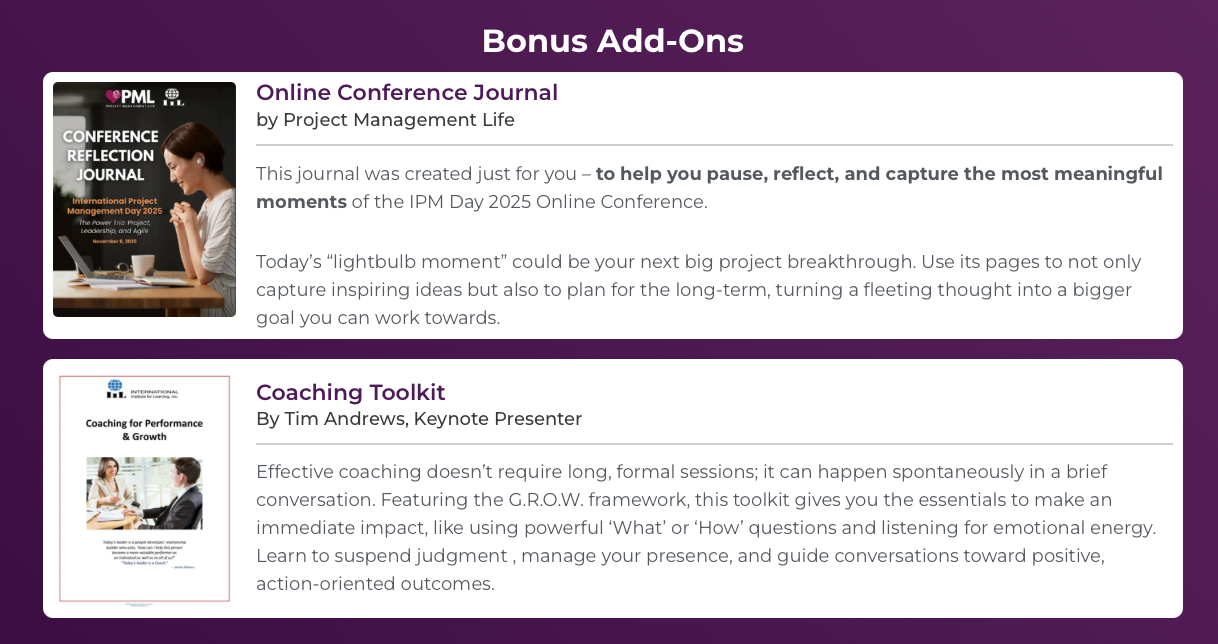1218x644 pixels.
Task: Click the Coaching Toolkit title
Action: tap(351, 392)
